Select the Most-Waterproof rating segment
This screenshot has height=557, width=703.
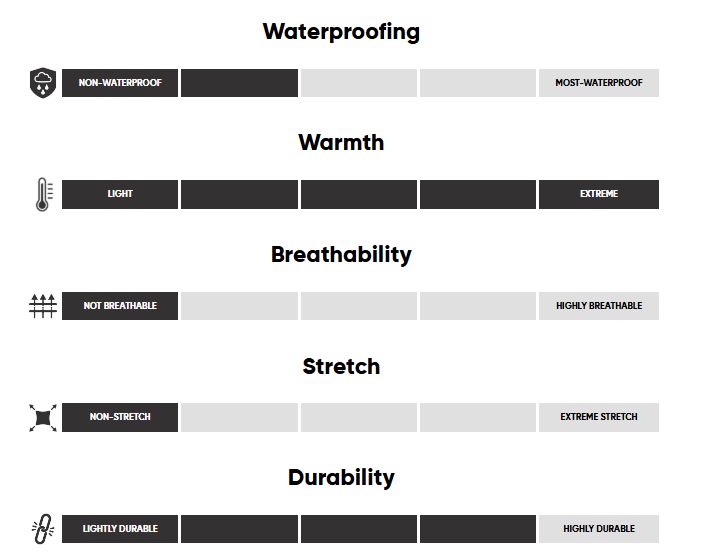[x=598, y=83]
